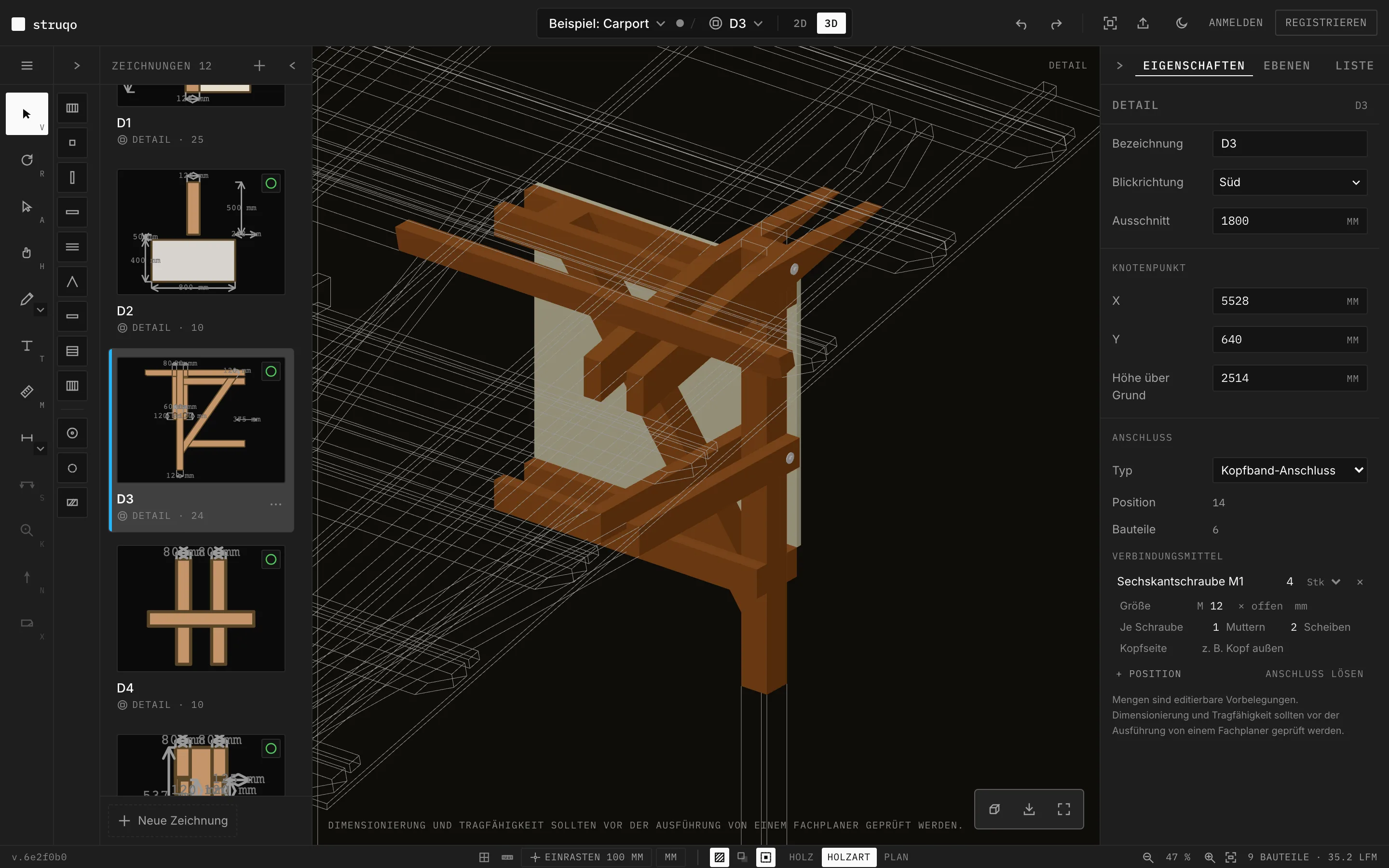Select the text tool (T)

pyautogui.click(x=27, y=346)
